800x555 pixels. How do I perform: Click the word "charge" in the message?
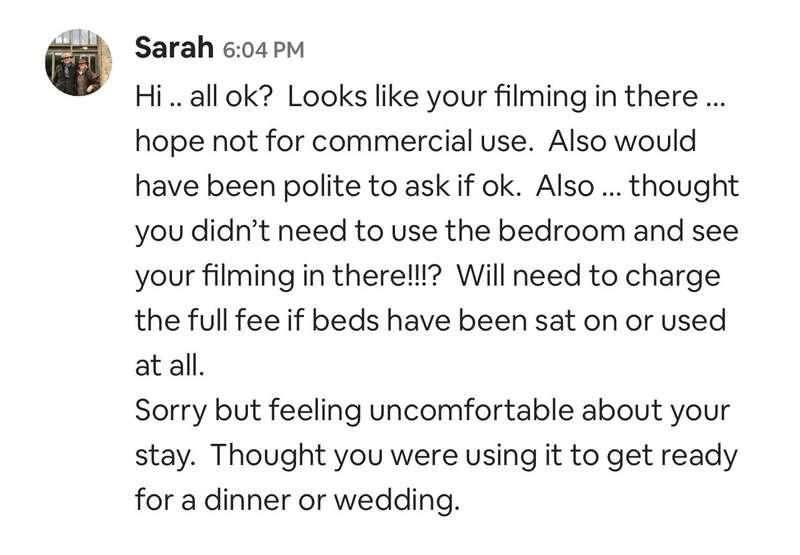tap(675, 277)
